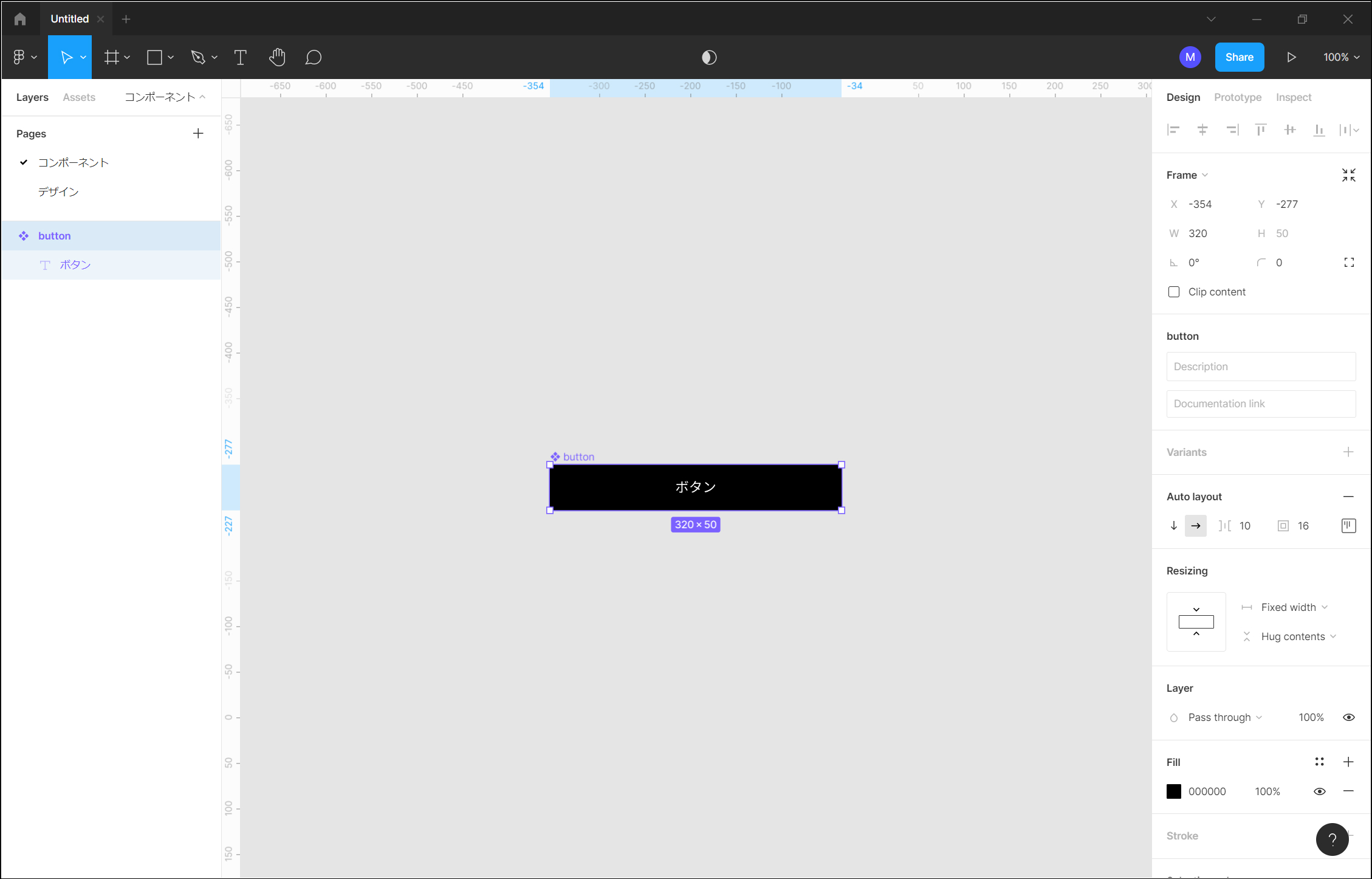Click align horizontal centers icon
The image size is (1372, 879).
1202,129
